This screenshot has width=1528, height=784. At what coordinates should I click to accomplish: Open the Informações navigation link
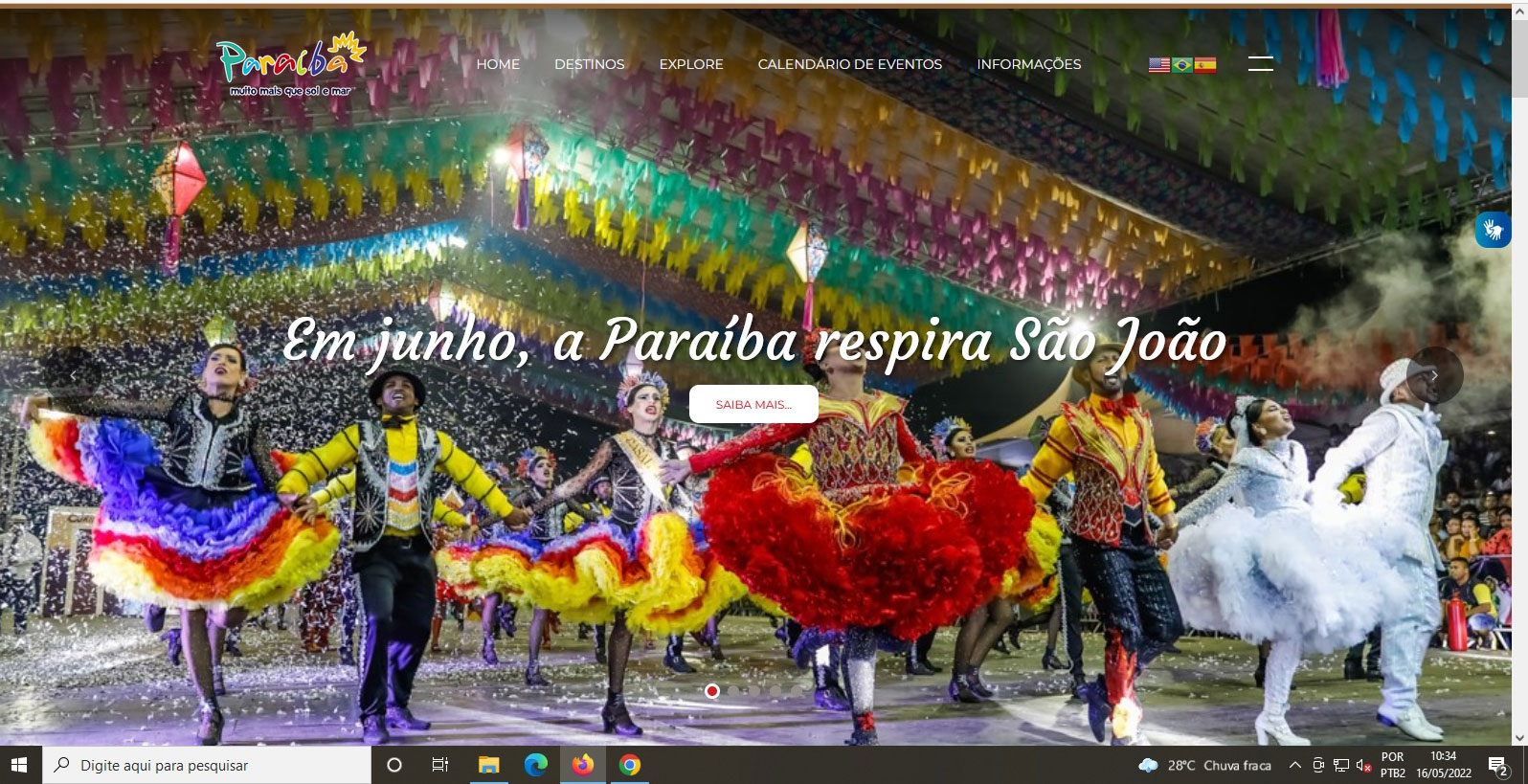click(x=1028, y=64)
